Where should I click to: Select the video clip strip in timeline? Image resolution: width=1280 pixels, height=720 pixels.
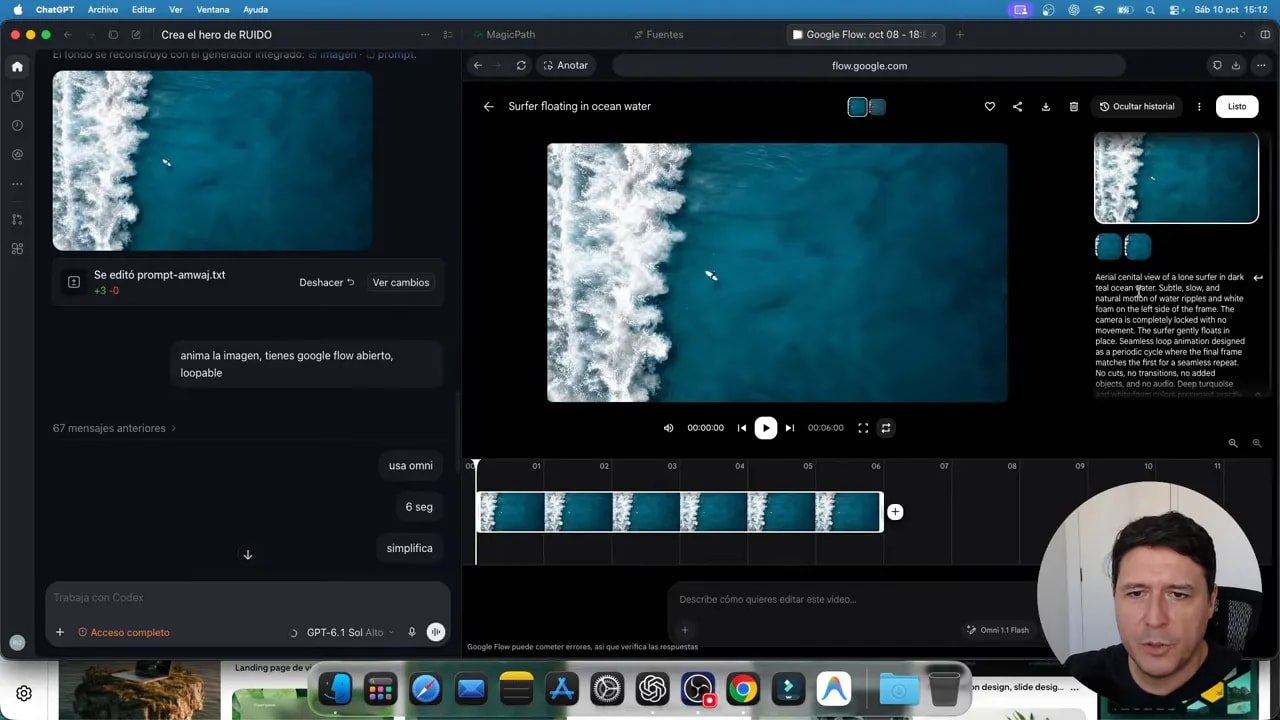coord(680,512)
